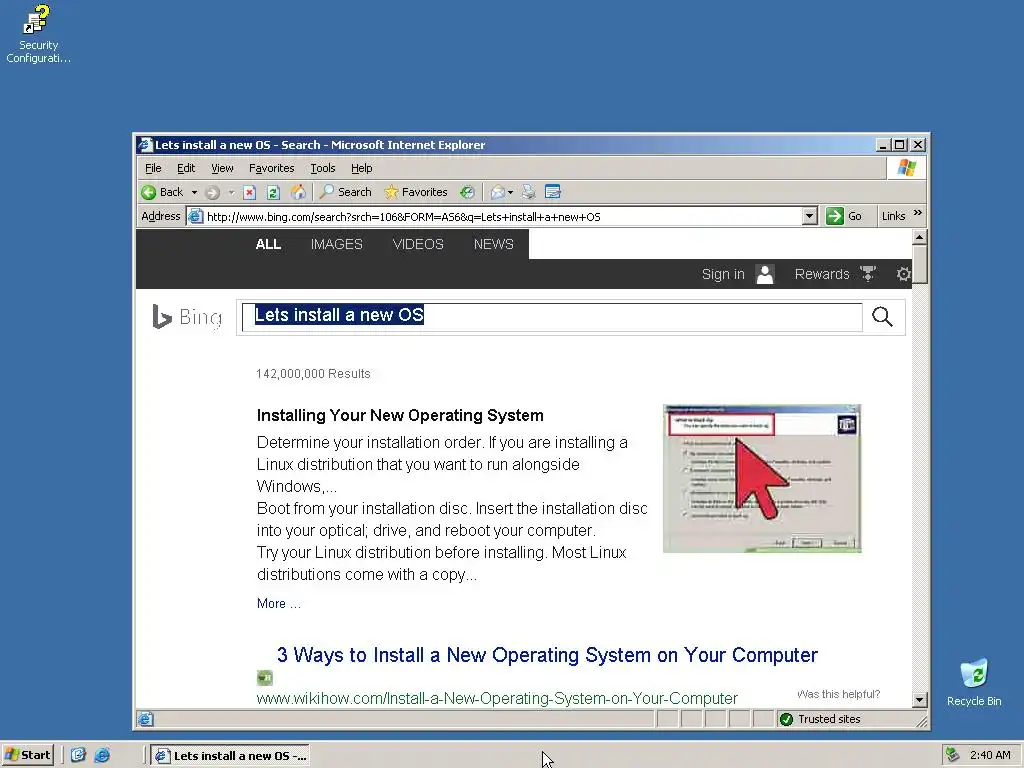This screenshot has width=1024, height=768.
Task: Switch to the IMAGES tab
Action: tap(336, 244)
